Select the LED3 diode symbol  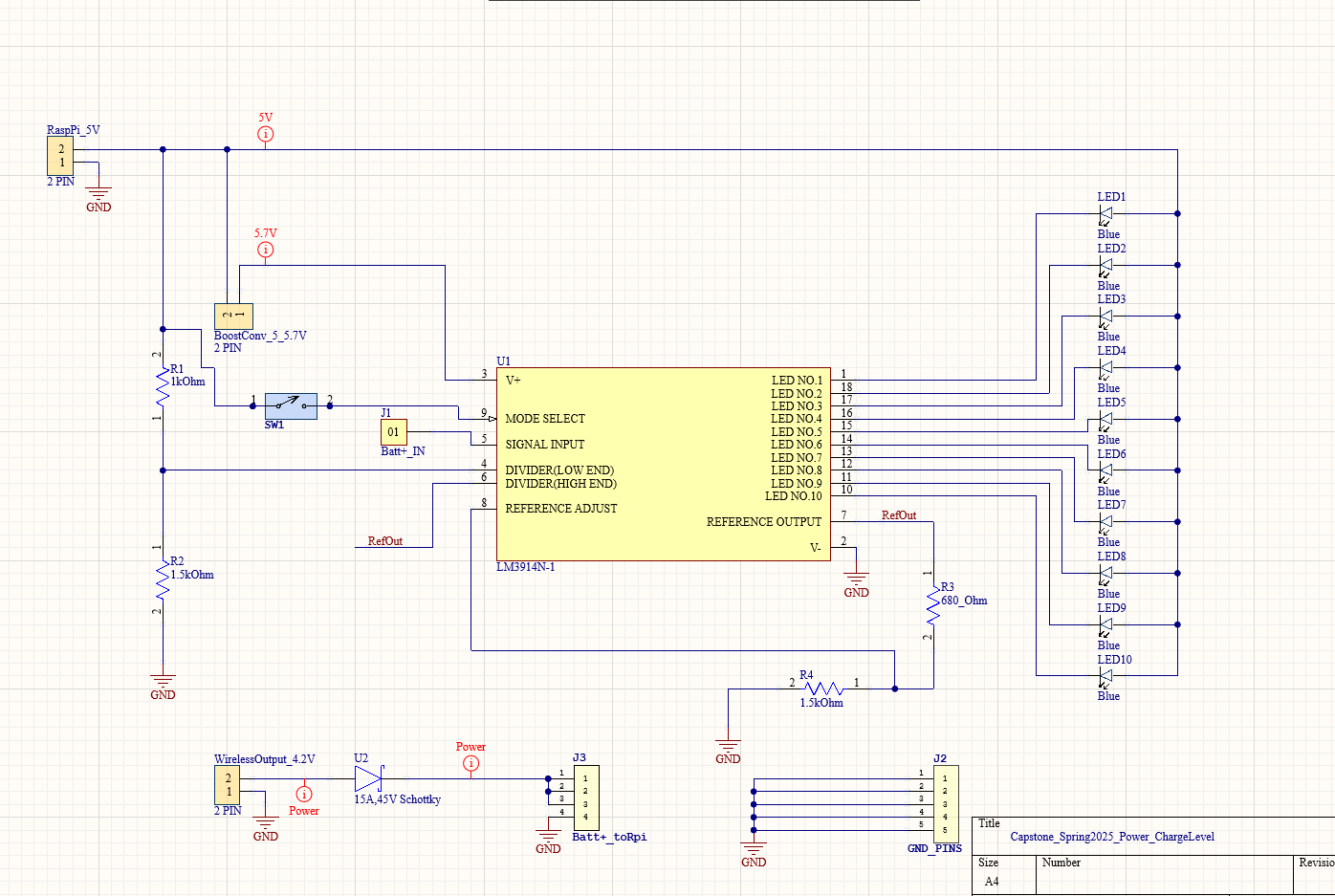(x=1105, y=317)
